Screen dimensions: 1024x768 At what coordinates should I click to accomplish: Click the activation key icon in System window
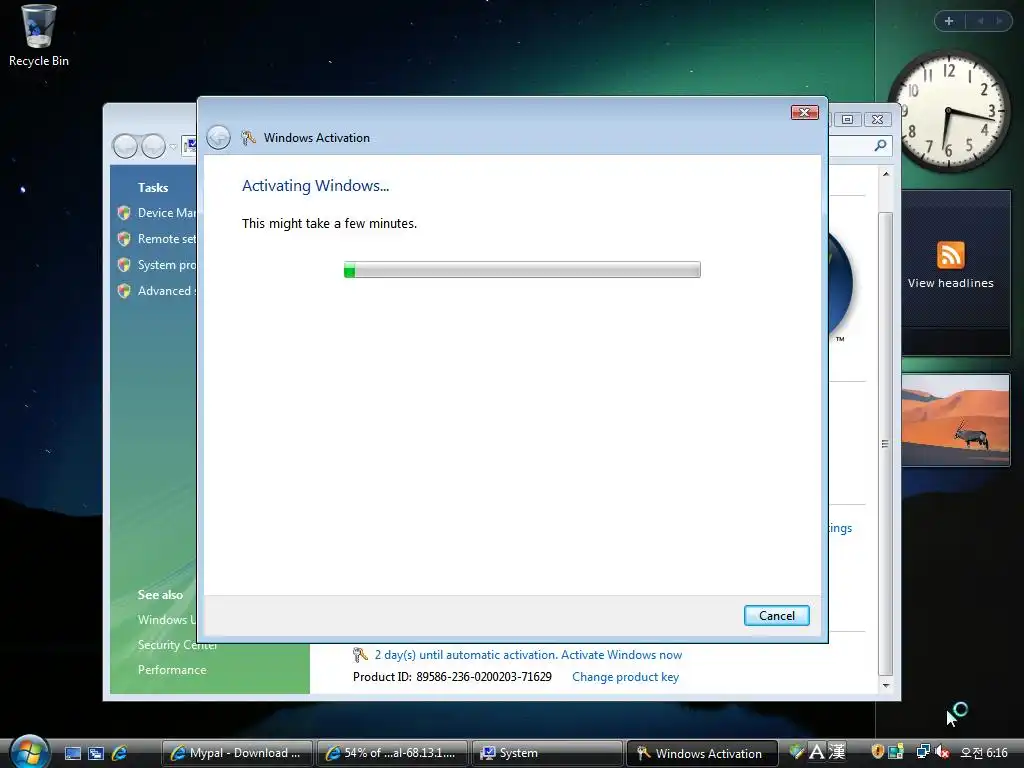click(360, 654)
